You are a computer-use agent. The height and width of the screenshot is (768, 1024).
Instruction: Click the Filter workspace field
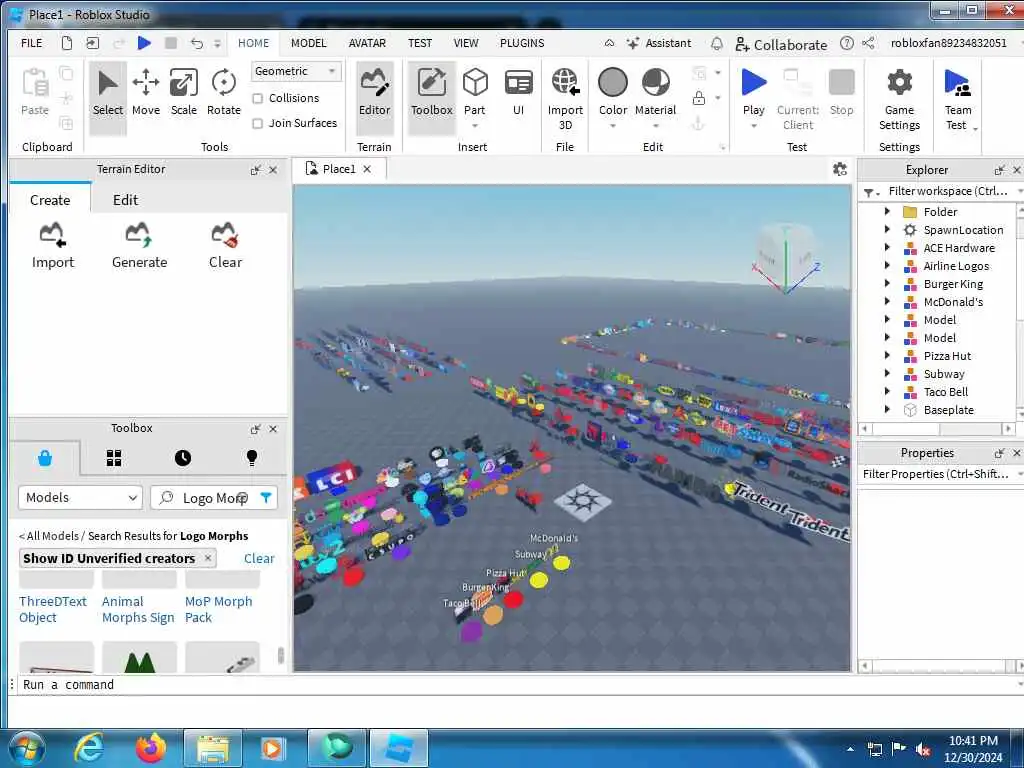click(x=947, y=191)
